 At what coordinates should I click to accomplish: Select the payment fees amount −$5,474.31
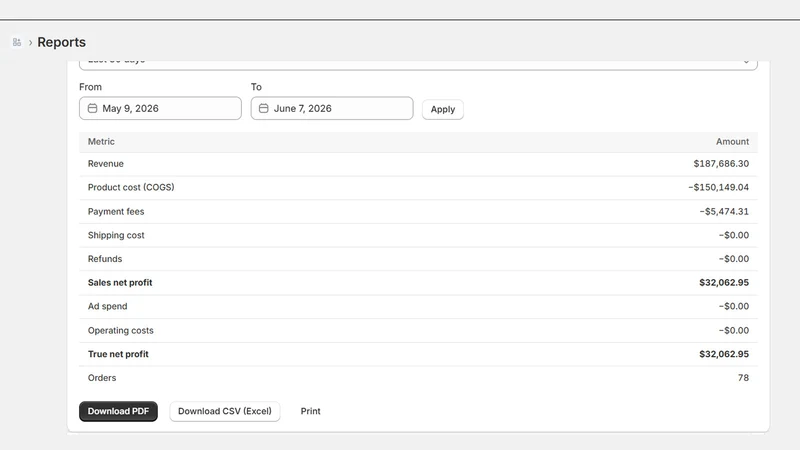click(x=724, y=211)
